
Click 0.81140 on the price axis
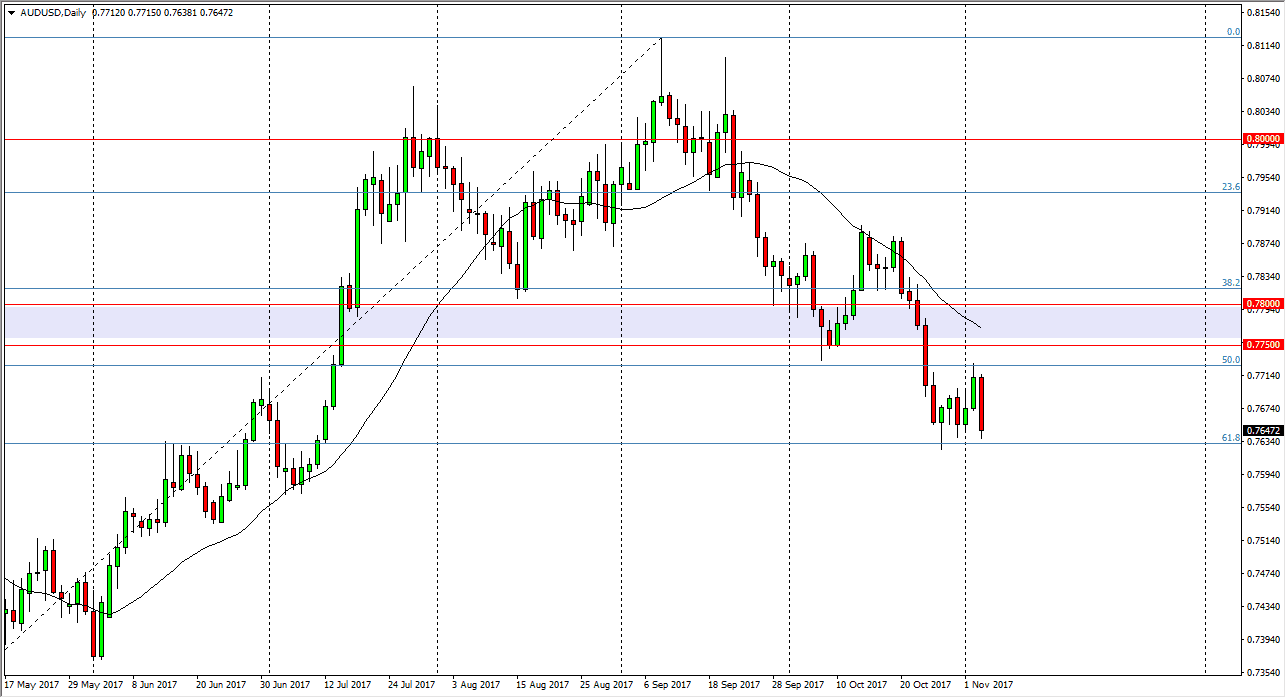(1262, 46)
